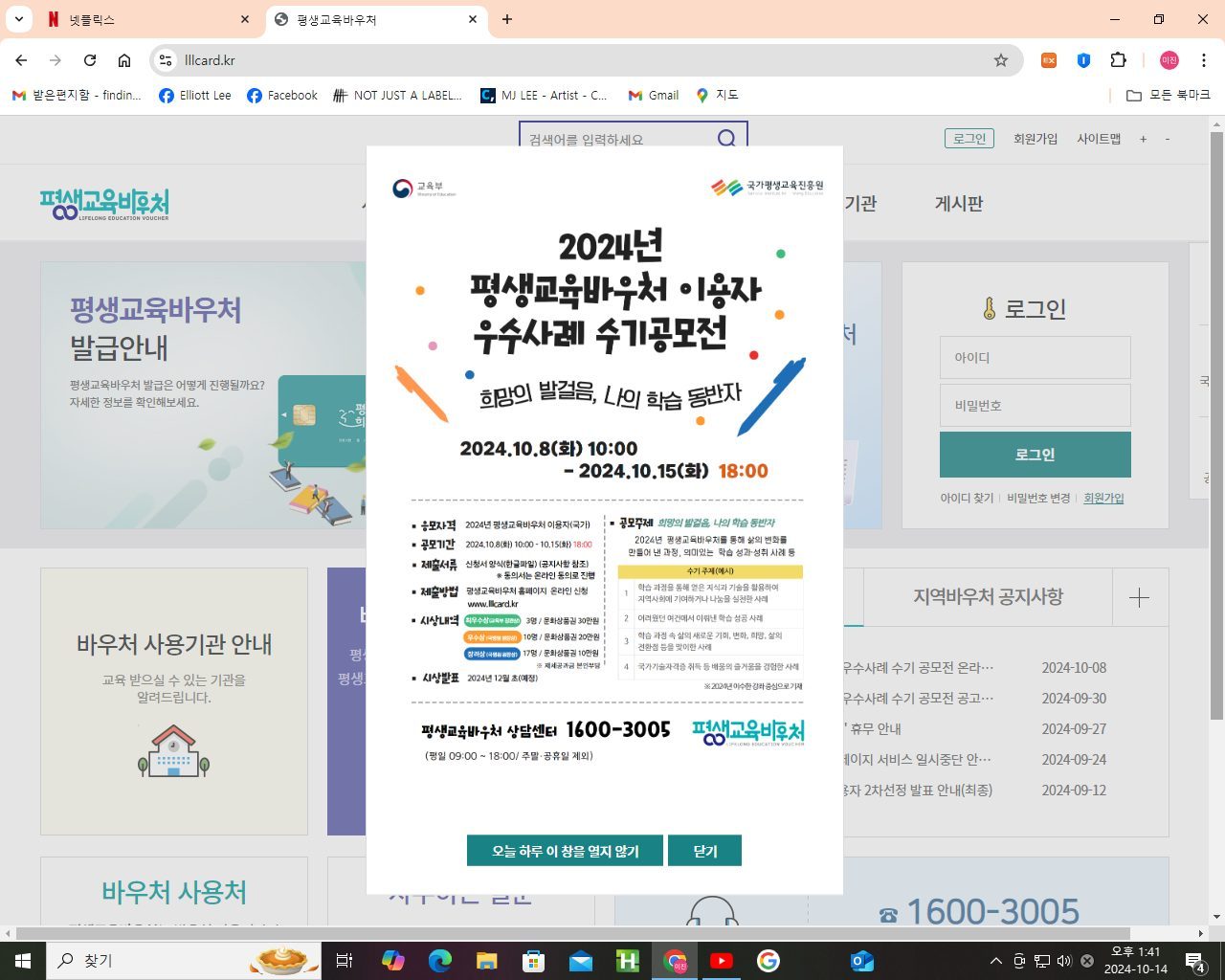The height and width of the screenshot is (980, 1225).
Task: Go to the browser home page
Action: click(x=124, y=60)
